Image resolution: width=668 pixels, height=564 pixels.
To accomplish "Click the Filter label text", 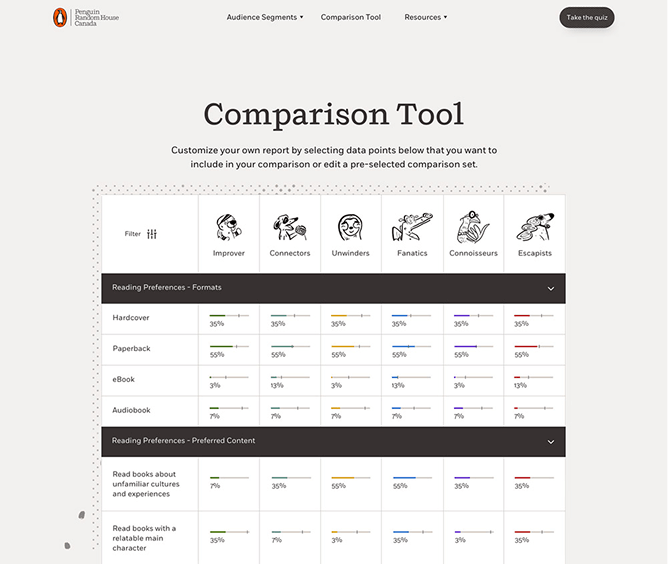I will 133,234.
